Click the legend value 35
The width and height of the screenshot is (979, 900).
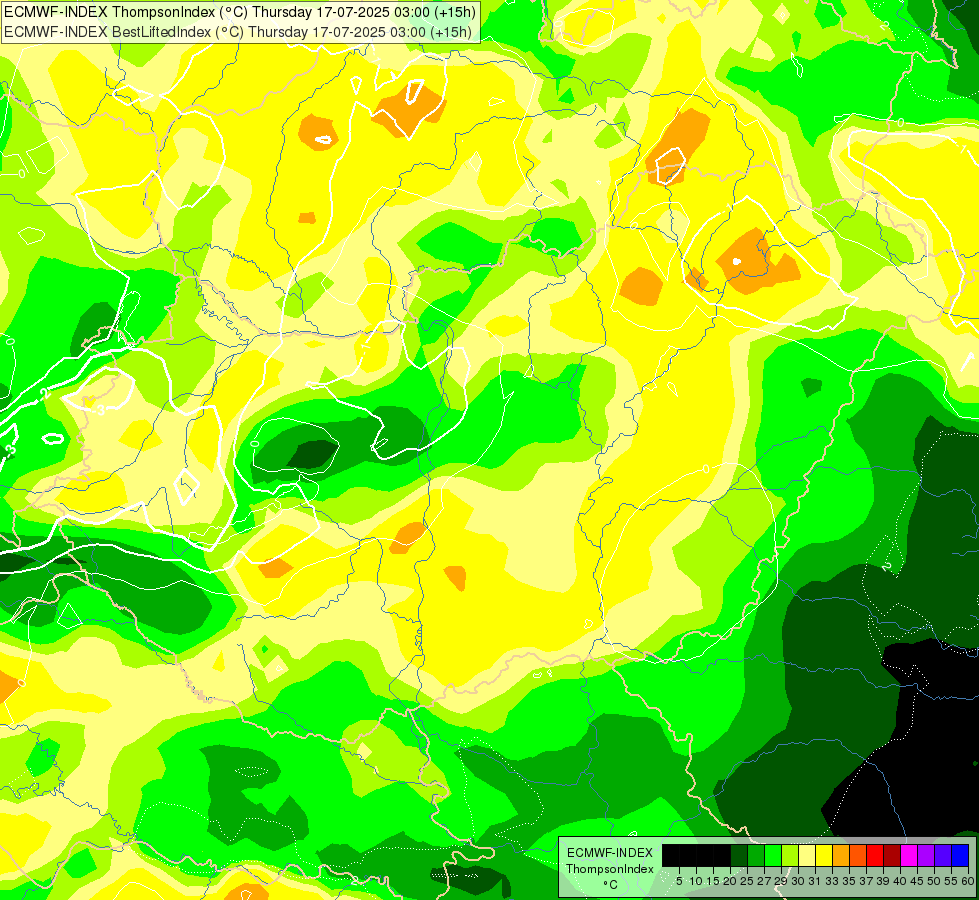tap(849, 881)
